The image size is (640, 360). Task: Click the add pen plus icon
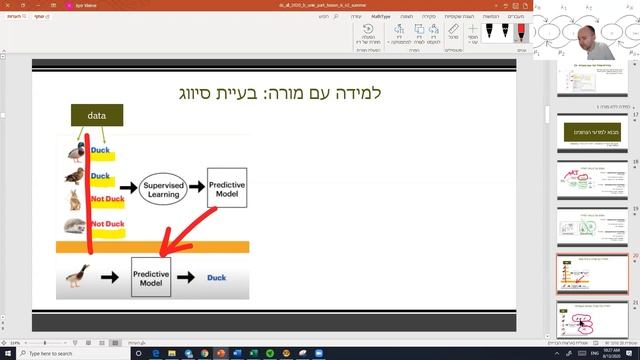pos(473,29)
